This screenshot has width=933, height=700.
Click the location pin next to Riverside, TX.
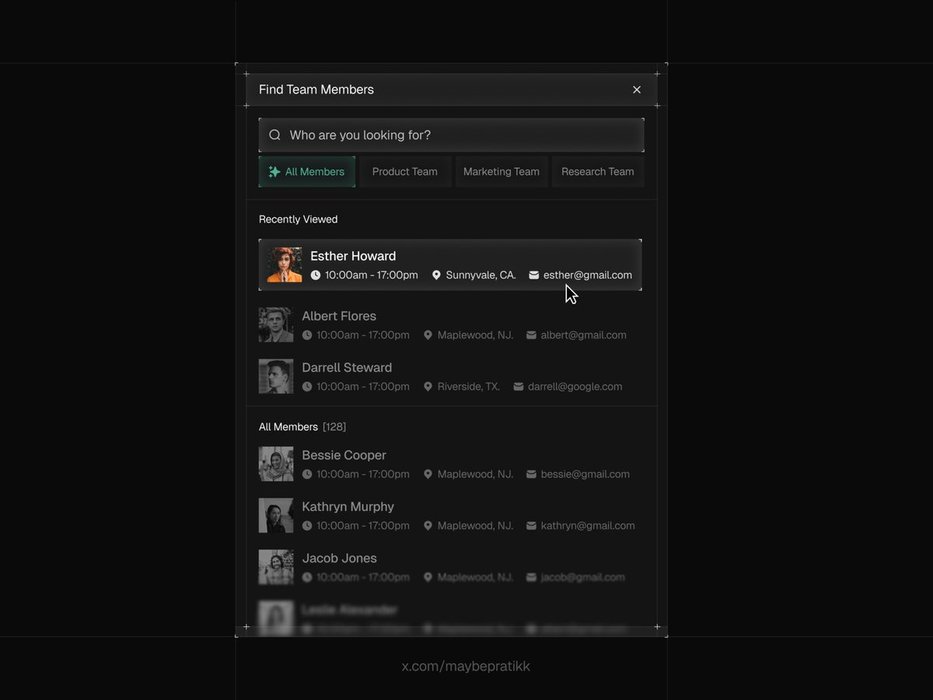coord(428,386)
